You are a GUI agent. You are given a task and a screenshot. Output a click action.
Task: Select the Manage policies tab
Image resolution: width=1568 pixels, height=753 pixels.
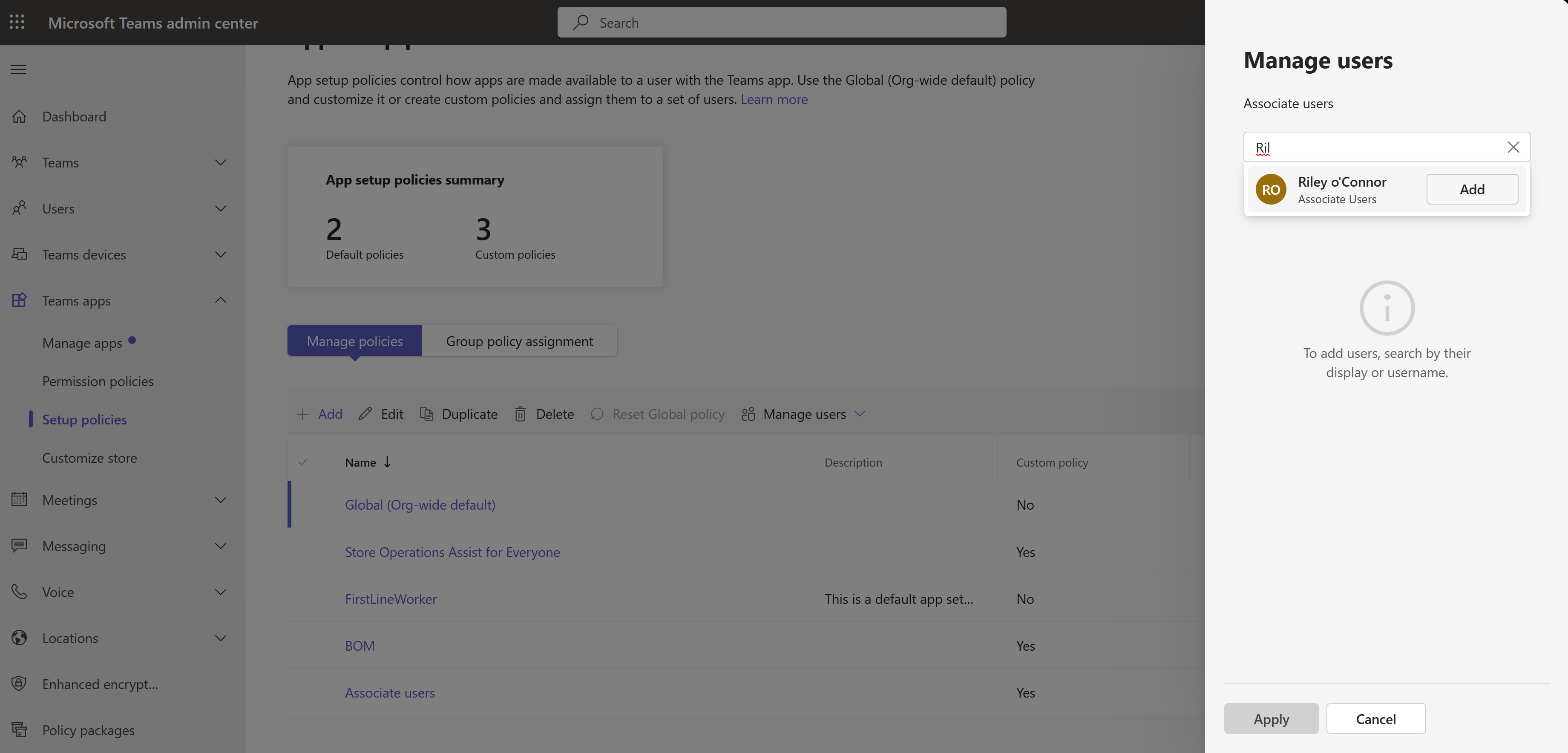click(354, 340)
